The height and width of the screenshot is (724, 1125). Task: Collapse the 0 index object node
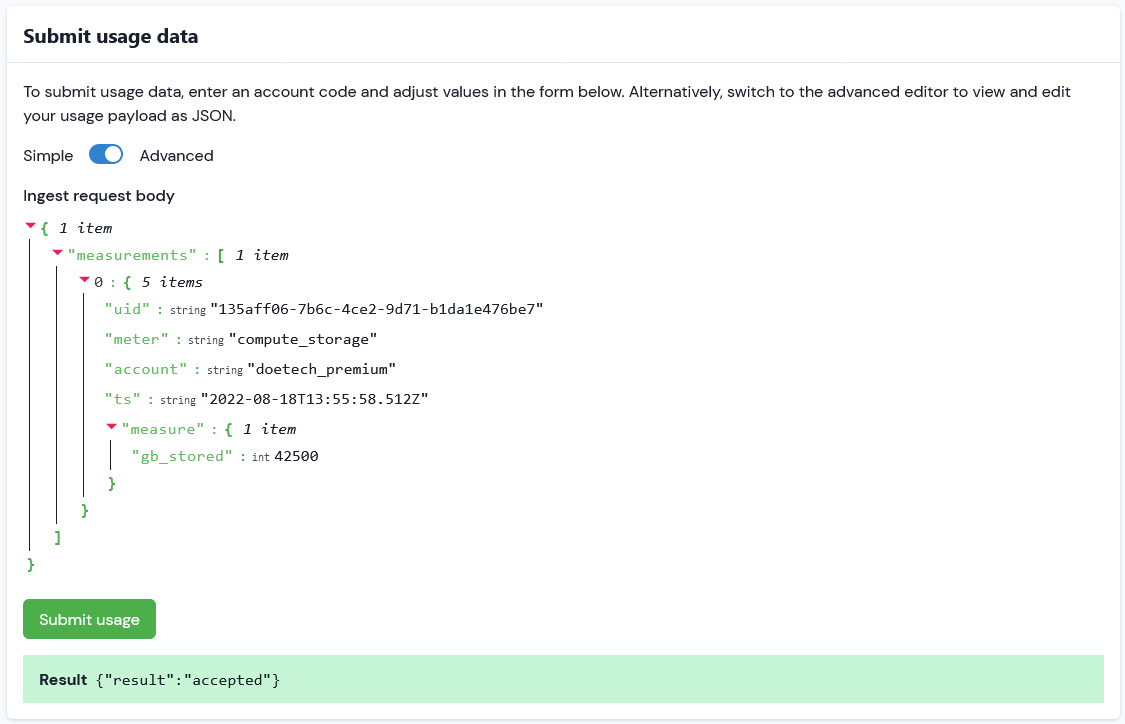point(85,280)
